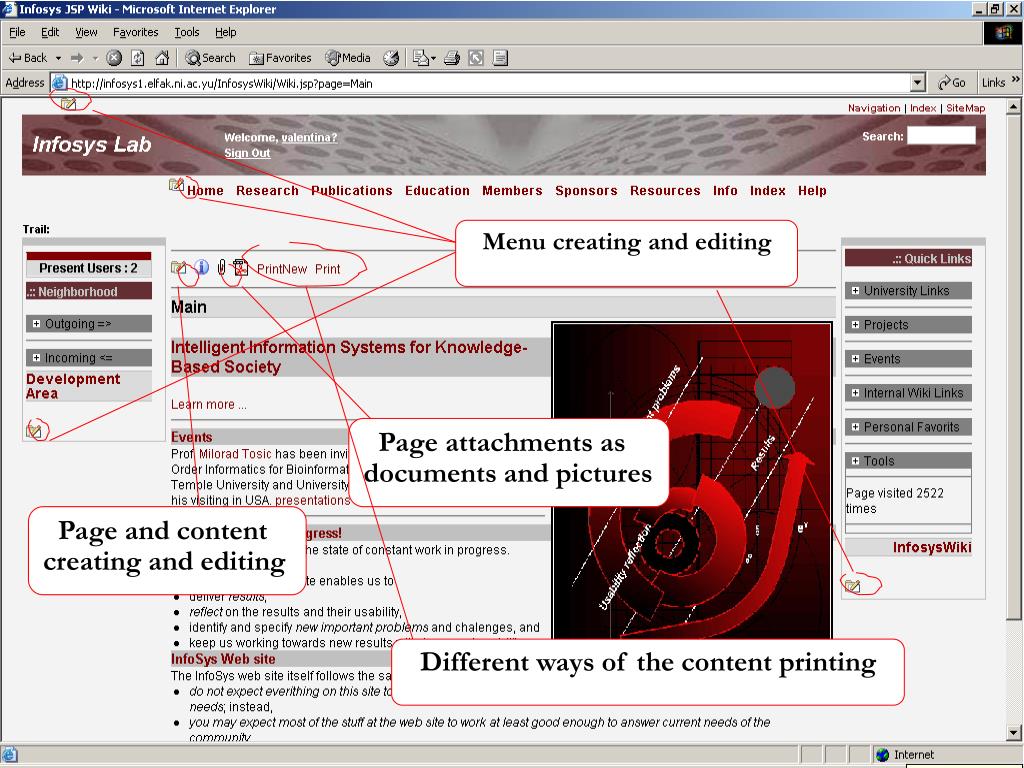
Task: Open the Media bar from the toolbar
Action: coord(348,58)
